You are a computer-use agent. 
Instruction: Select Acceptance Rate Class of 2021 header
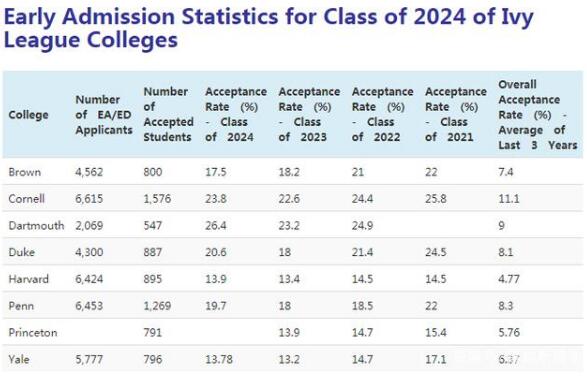(x=456, y=114)
